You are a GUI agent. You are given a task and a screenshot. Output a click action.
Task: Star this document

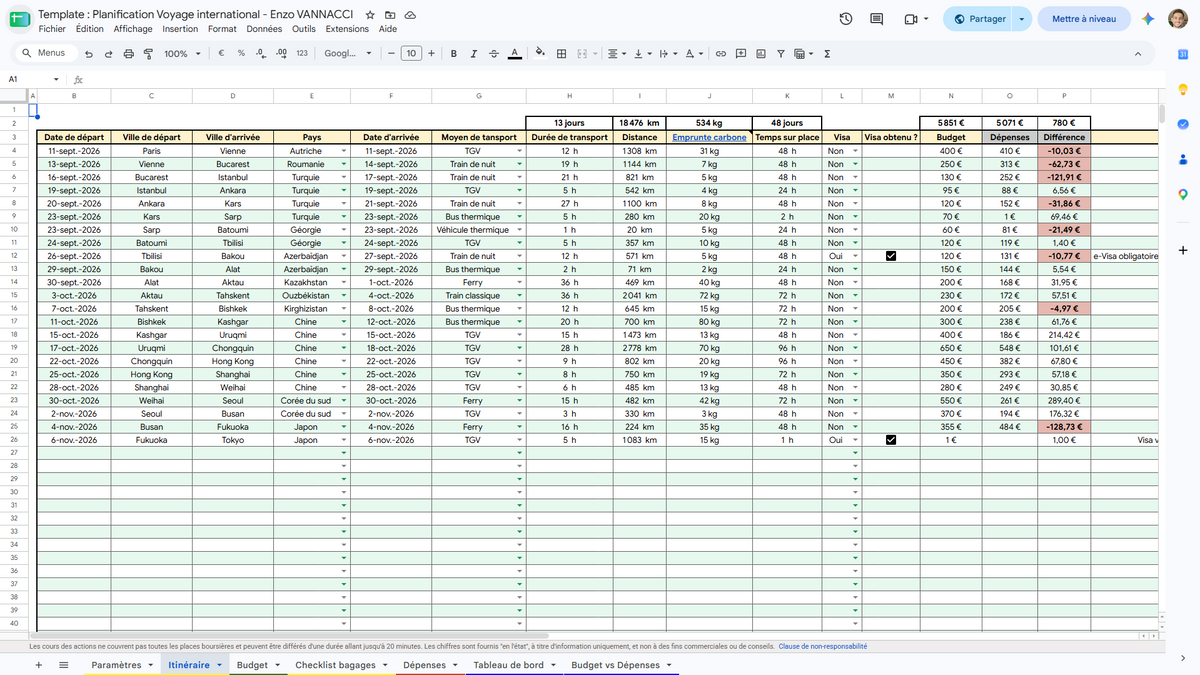370,15
